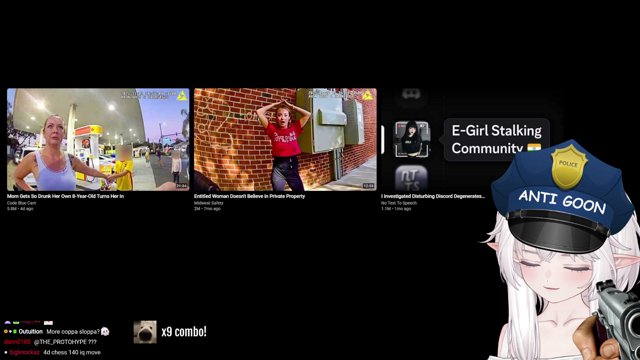
Task: Open the 'Entitled Woman' video thumbnail
Action: (285, 140)
